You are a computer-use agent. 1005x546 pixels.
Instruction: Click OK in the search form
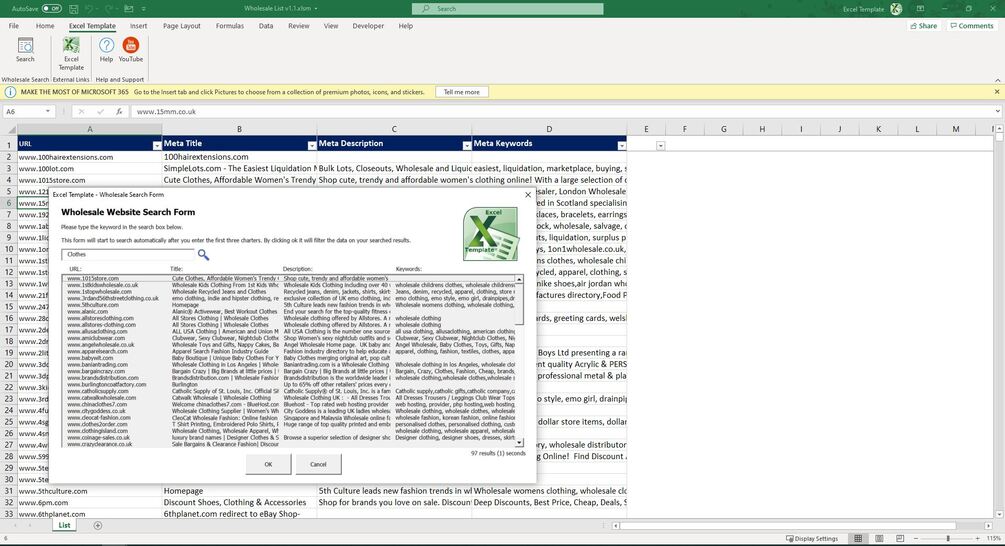(268, 464)
